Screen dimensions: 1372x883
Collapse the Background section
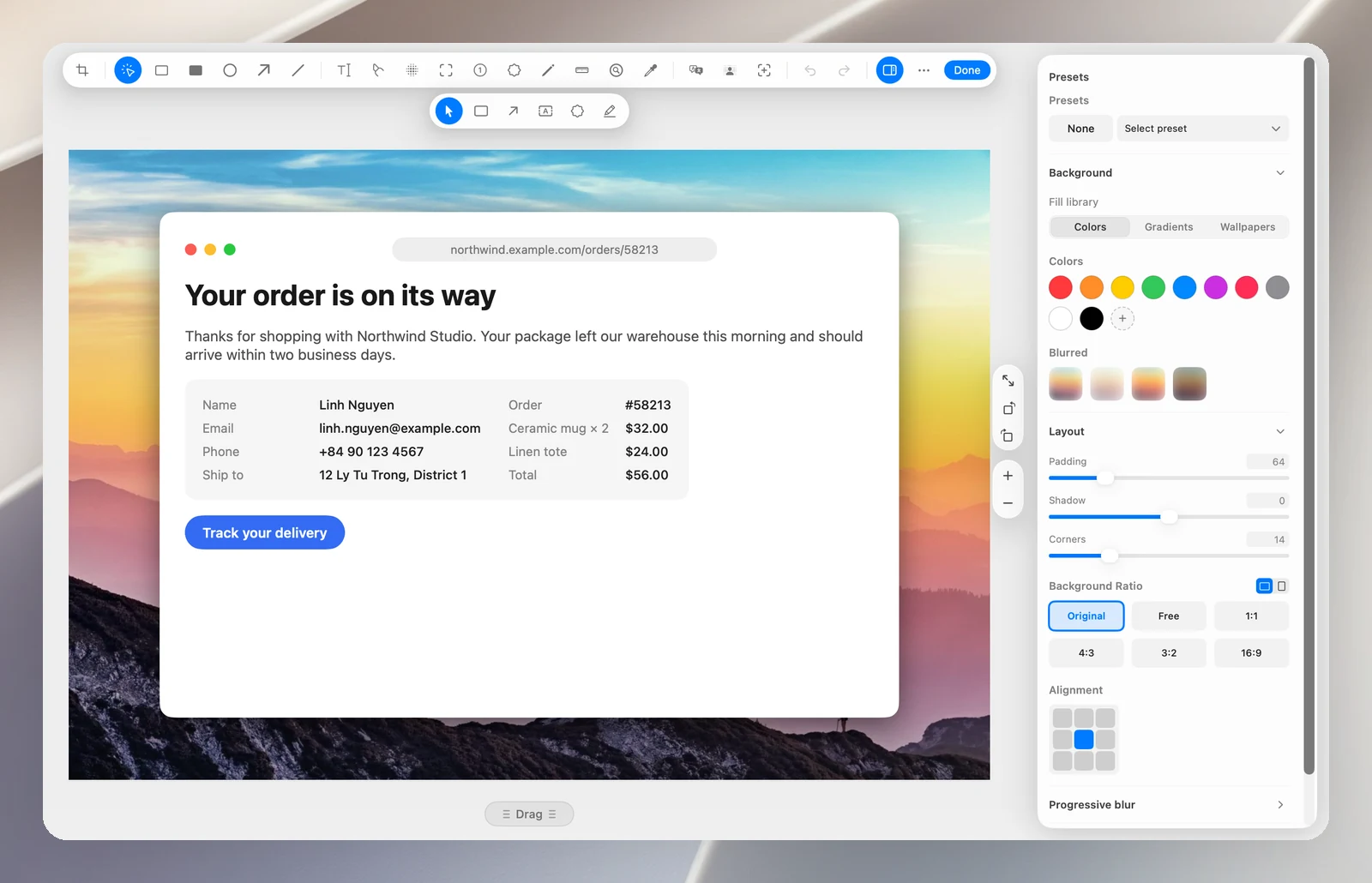(x=1280, y=173)
